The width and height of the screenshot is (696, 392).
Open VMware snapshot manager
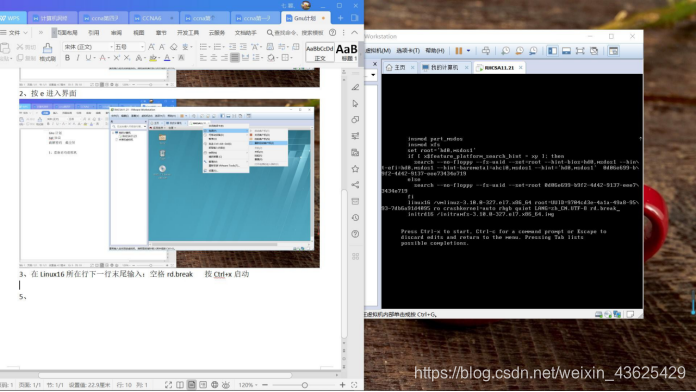coord(533,51)
